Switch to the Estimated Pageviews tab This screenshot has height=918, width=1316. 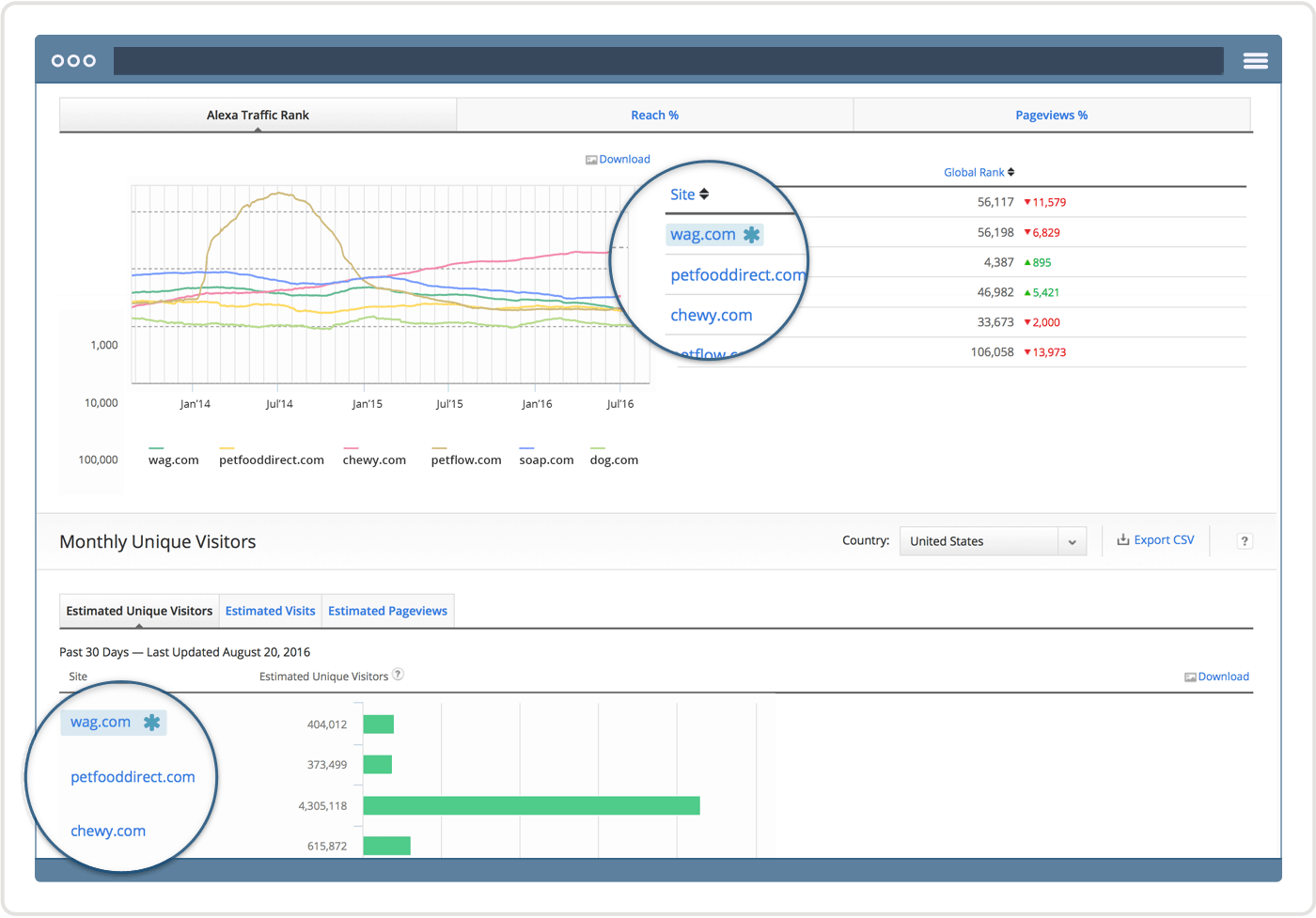pos(387,611)
